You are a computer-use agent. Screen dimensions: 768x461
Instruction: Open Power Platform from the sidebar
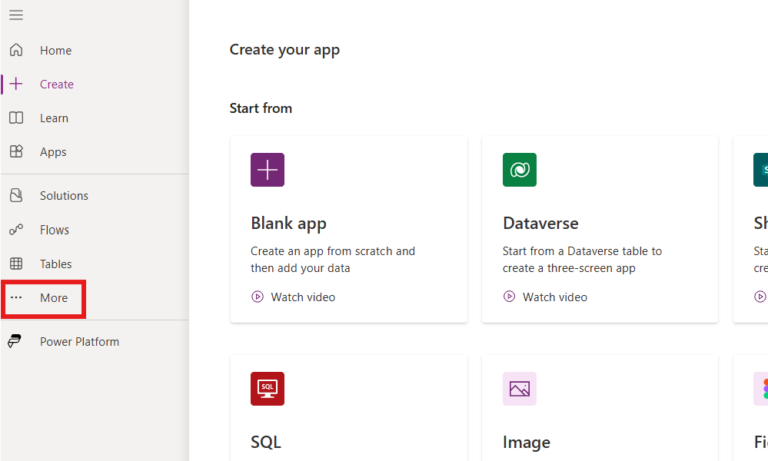pos(79,342)
